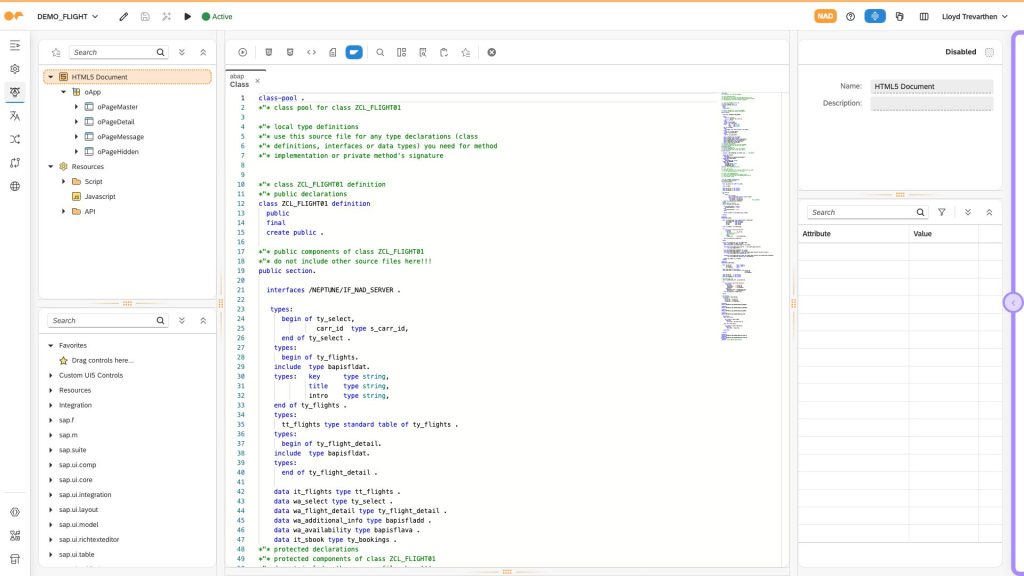Click the Neptune logo in top-left corner
Image resolution: width=1024 pixels, height=576 pixels.
13,16
